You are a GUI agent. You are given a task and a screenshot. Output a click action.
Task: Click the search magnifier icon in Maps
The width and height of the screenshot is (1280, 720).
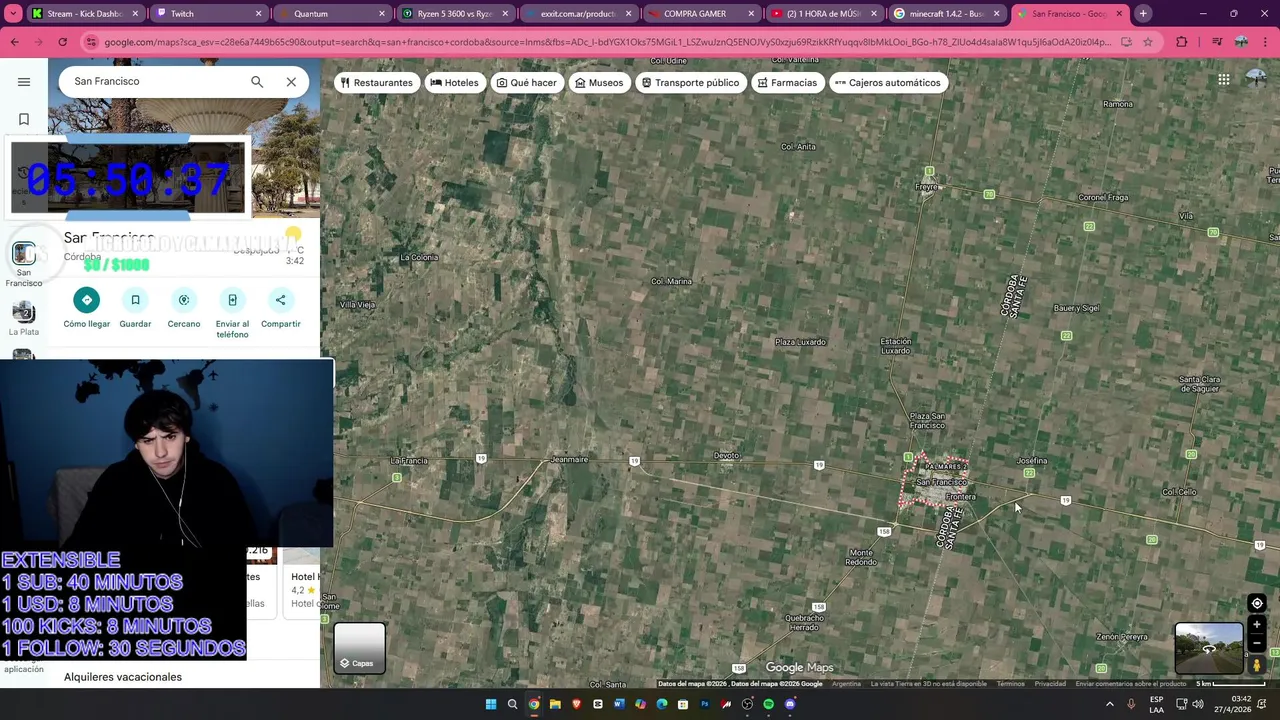(257, 82)
